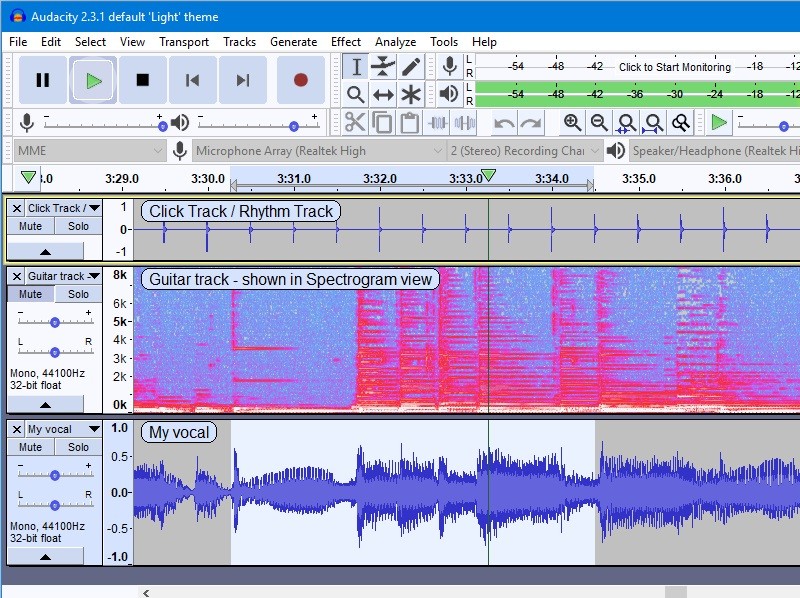Paste using the clipboard icon
Screen dimensions: 800x598
pyautogui.click(x=409, y=123)
